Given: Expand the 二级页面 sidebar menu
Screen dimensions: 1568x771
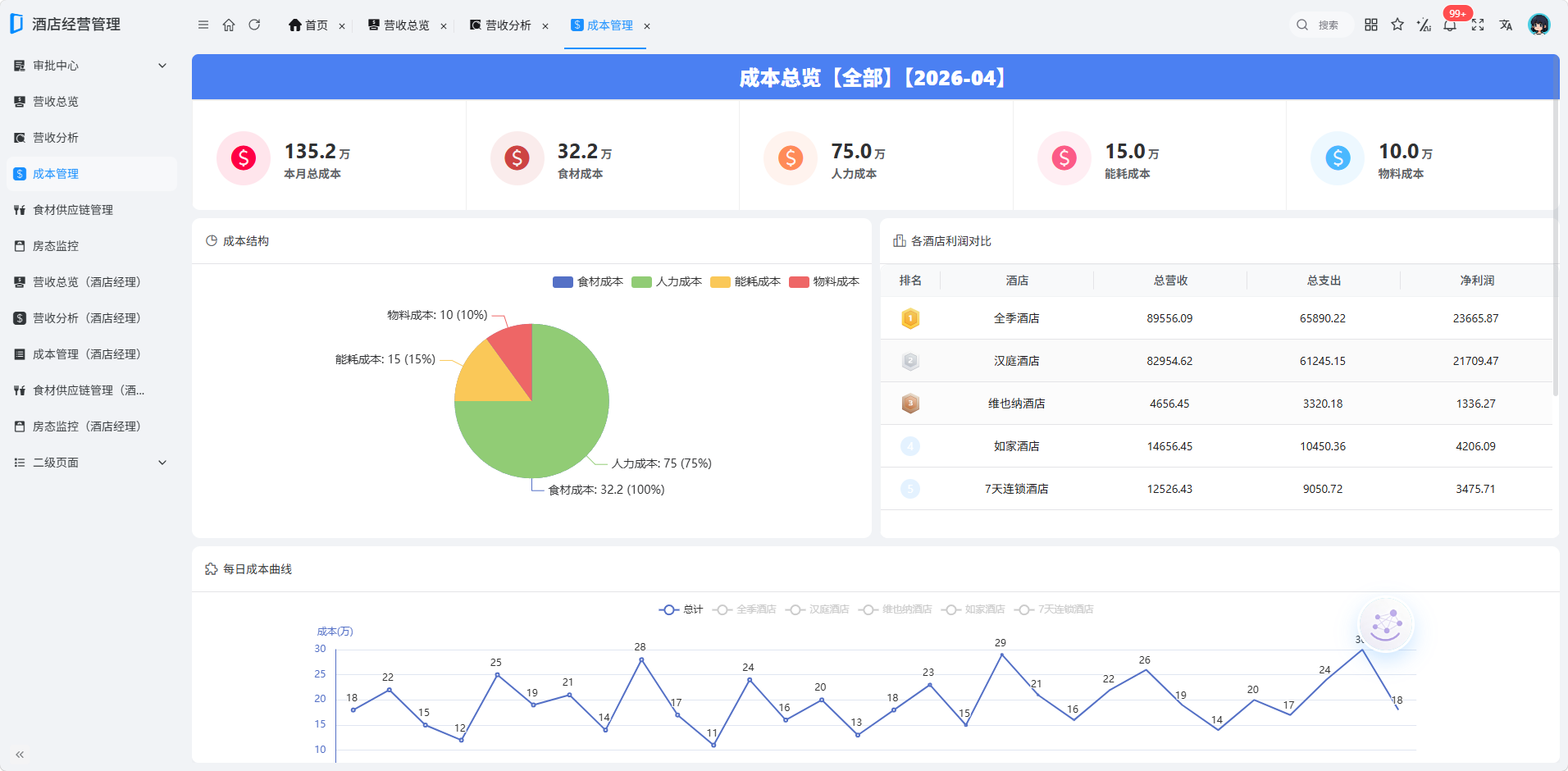Looking at the screenshot, I should click(90, 463).
